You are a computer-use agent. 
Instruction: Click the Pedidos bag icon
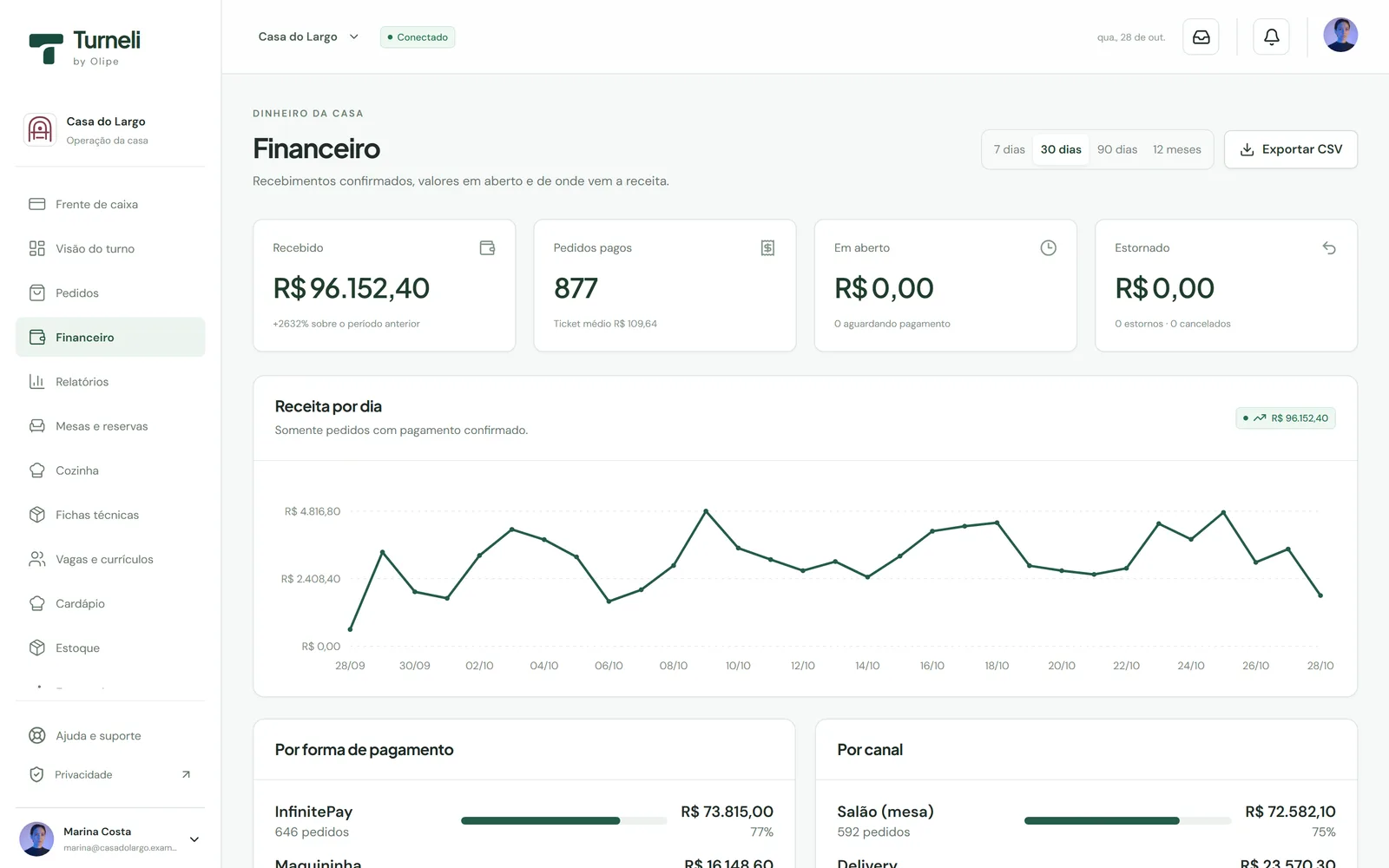36,293
